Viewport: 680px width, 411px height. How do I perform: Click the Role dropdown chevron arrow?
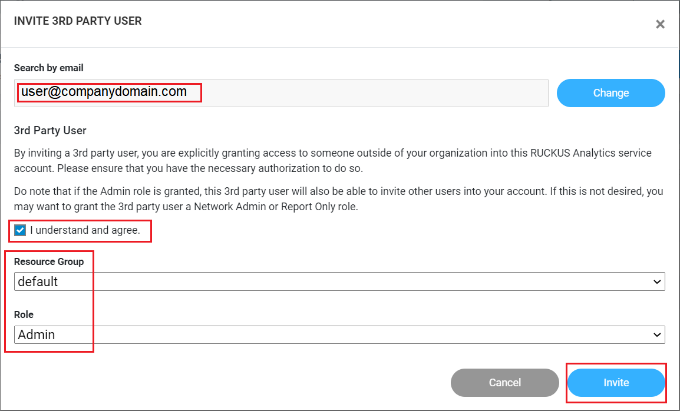pyautogui.click(x=657, y=335)
